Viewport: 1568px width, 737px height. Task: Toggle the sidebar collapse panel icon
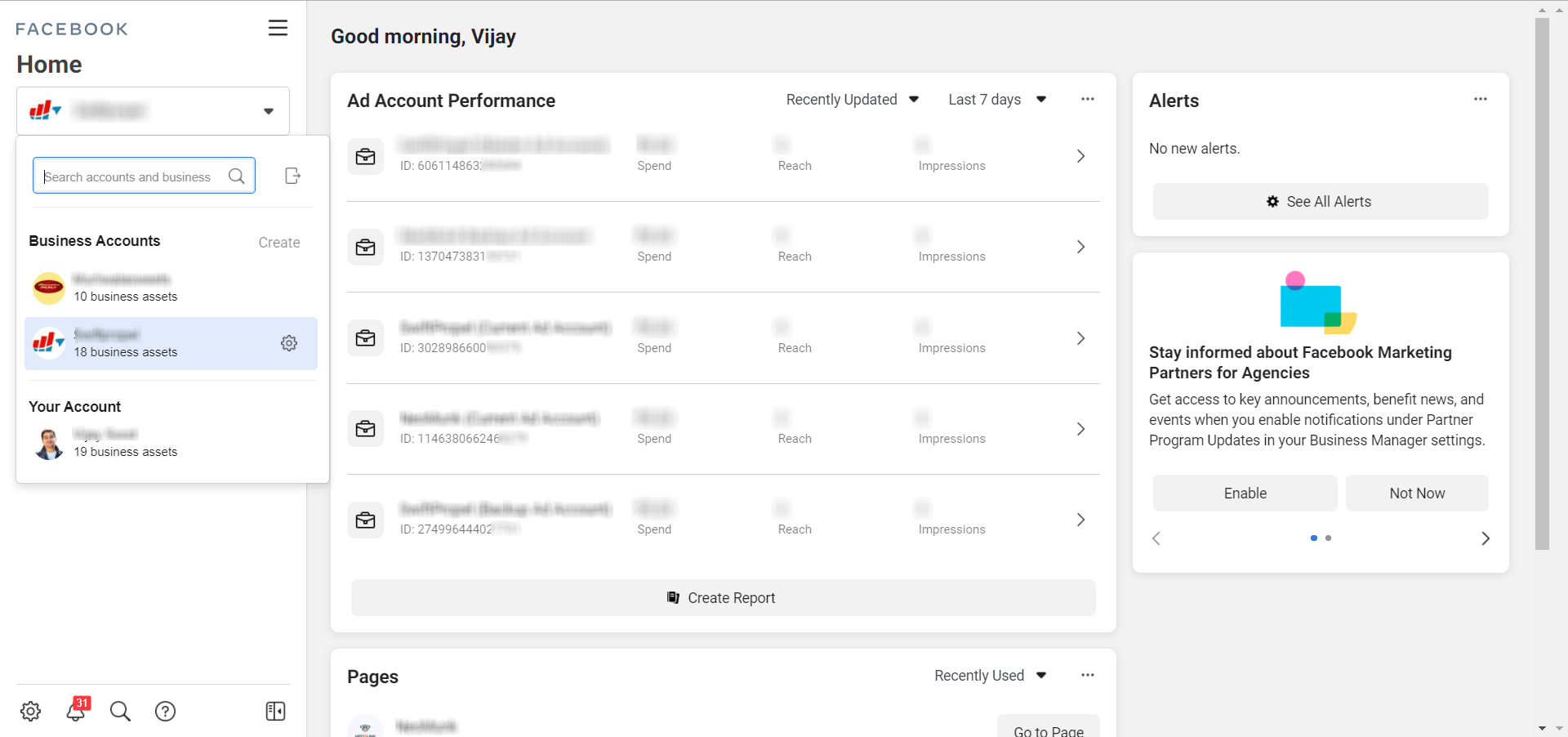pyautogui.click(x=275, y=711)
